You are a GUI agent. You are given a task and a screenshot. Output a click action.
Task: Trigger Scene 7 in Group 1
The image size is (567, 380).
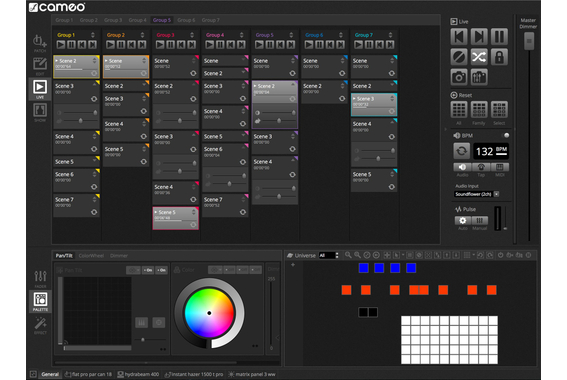76,205
